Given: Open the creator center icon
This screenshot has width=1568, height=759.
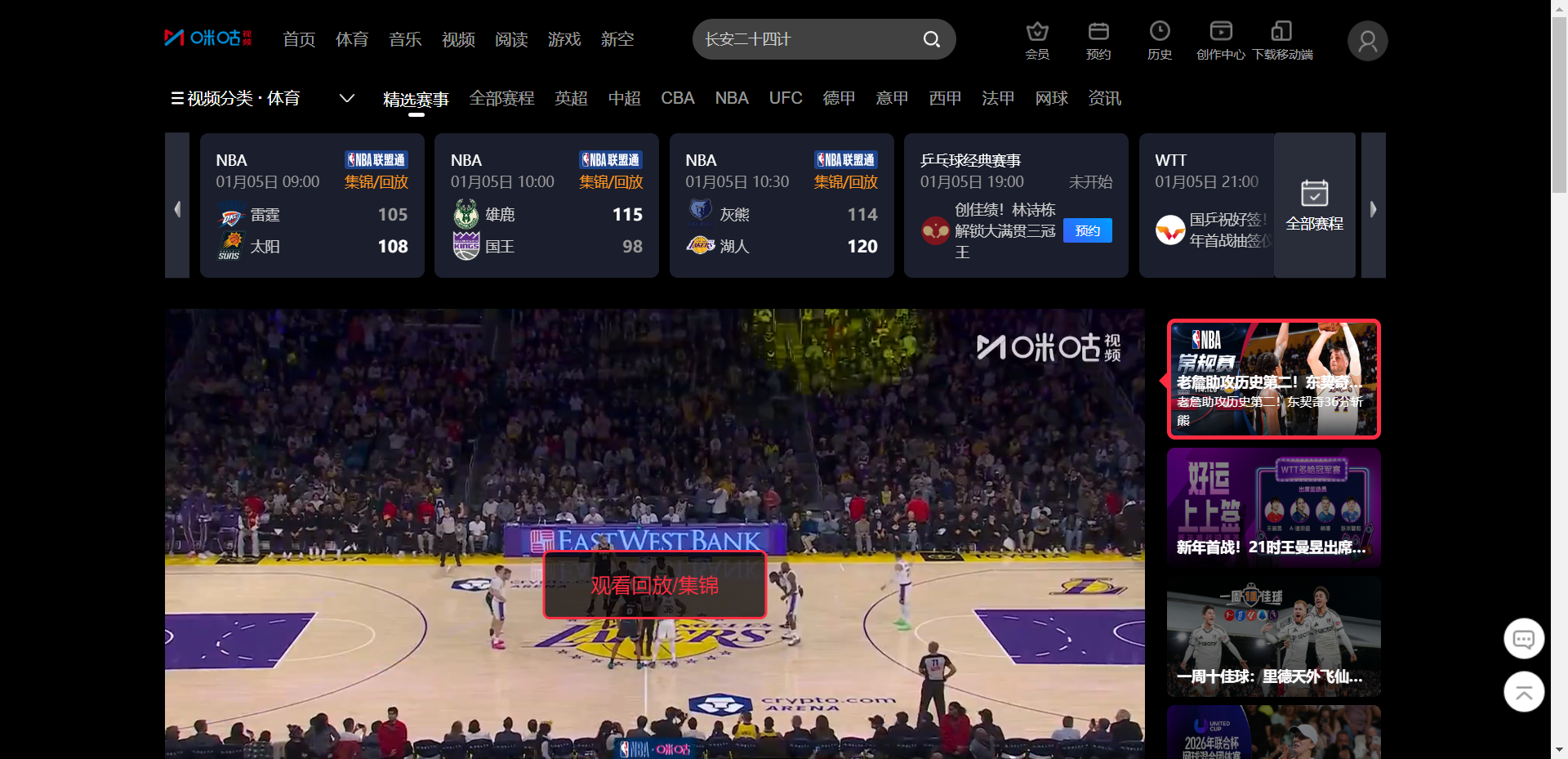Looking at the screenshot, I should click(1221, 33).
